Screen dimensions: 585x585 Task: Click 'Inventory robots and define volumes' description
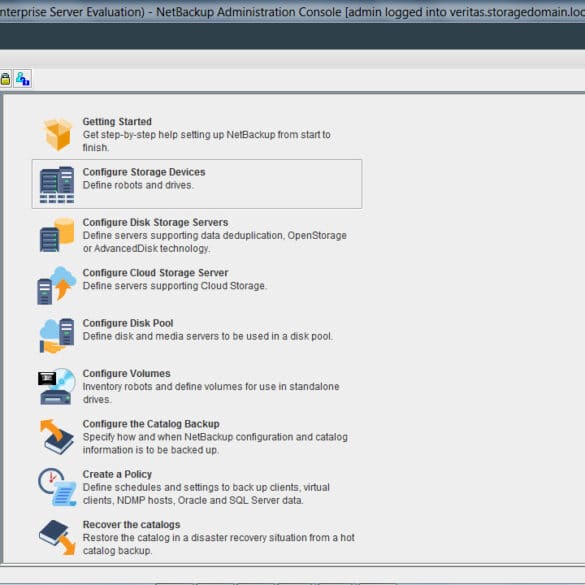tap(211, 393)
